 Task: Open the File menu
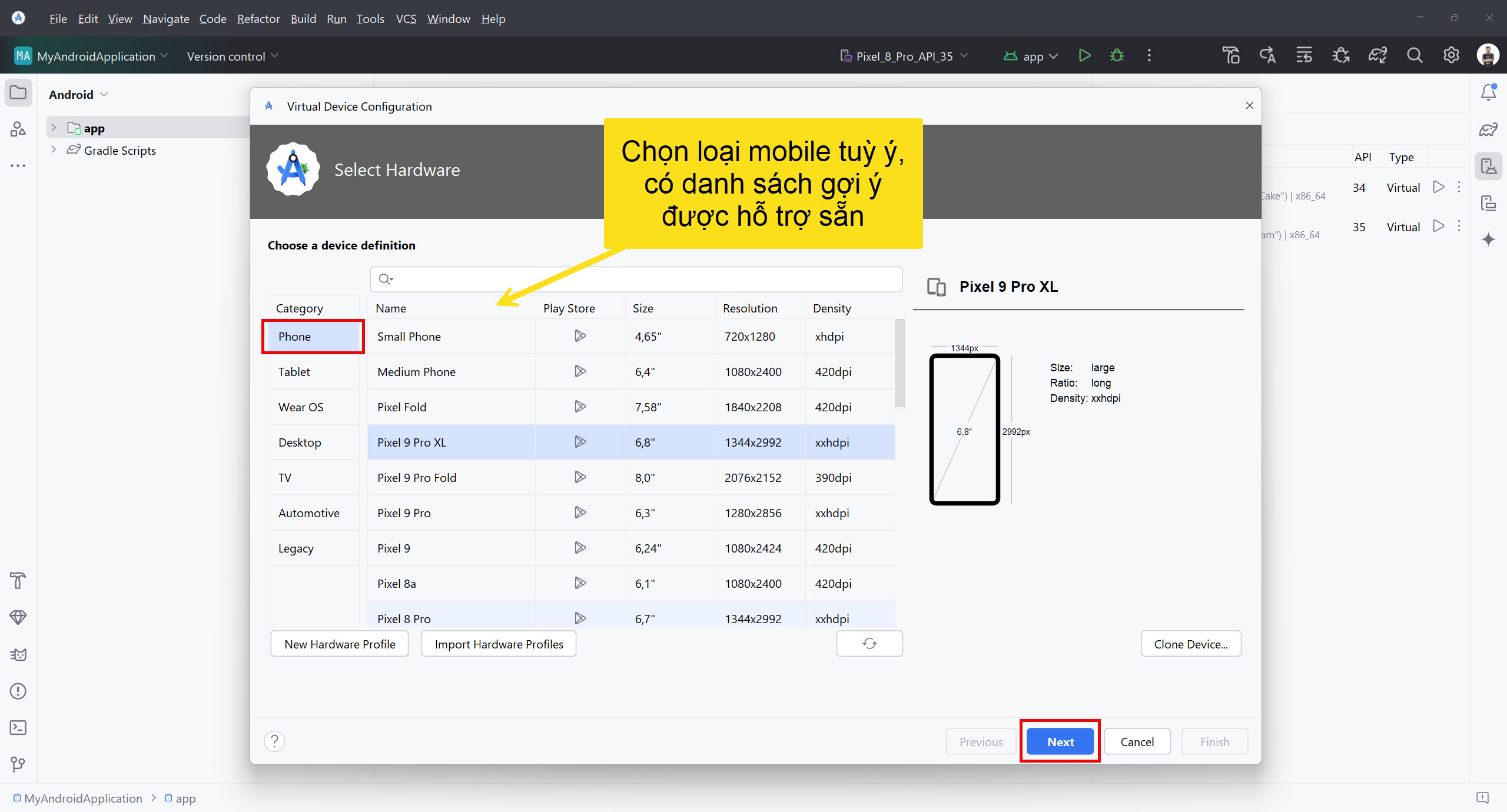58,19
